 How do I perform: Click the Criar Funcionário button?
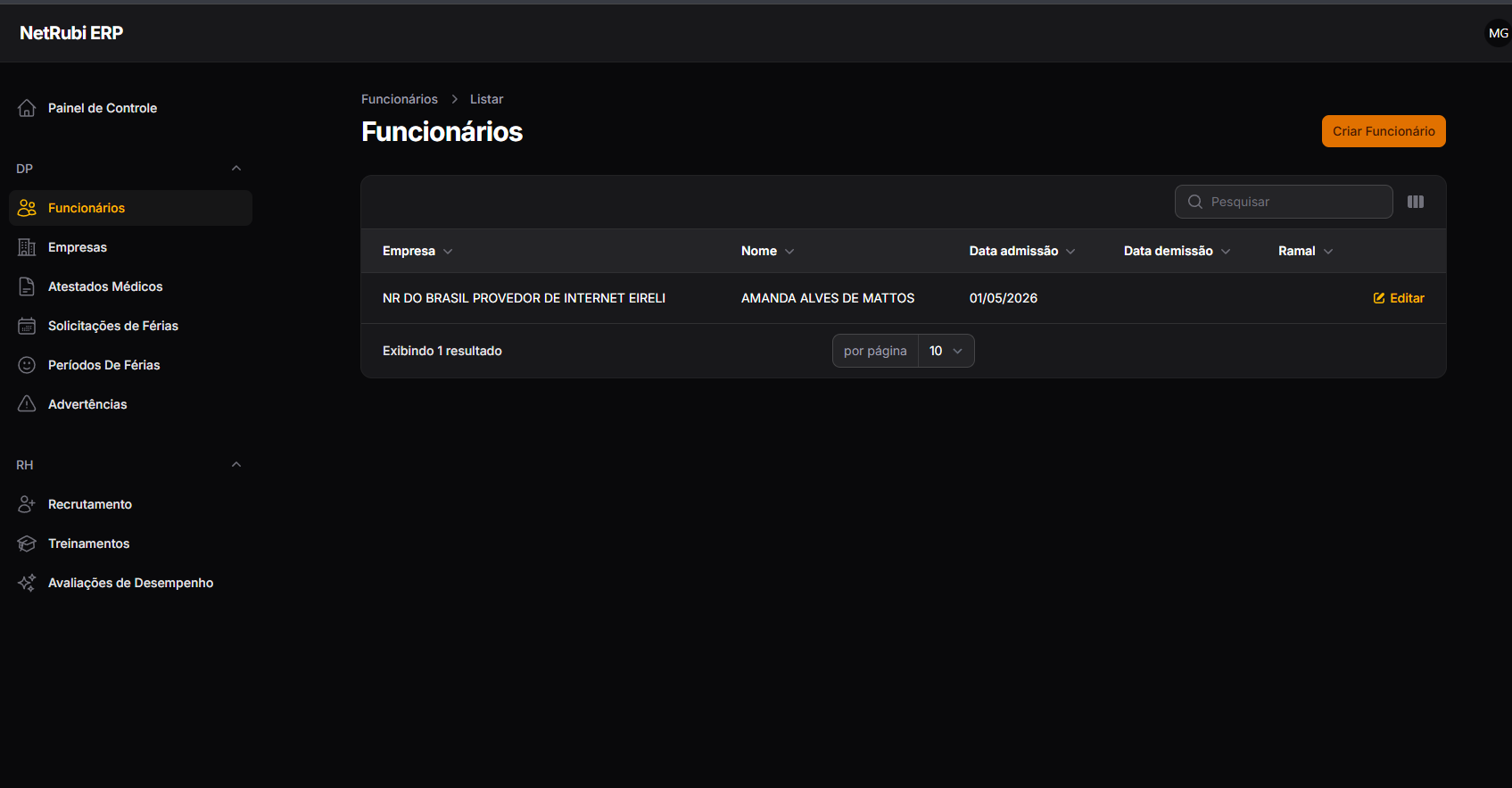pos(1384,131)
